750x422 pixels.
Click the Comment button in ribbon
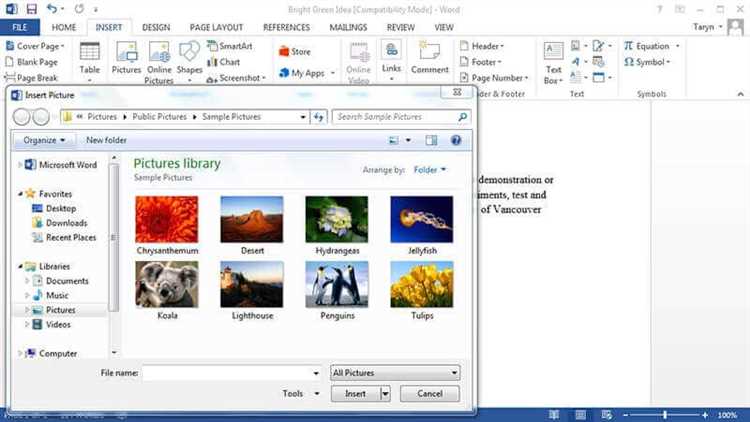pyautogui.click(x=429, y=58)
